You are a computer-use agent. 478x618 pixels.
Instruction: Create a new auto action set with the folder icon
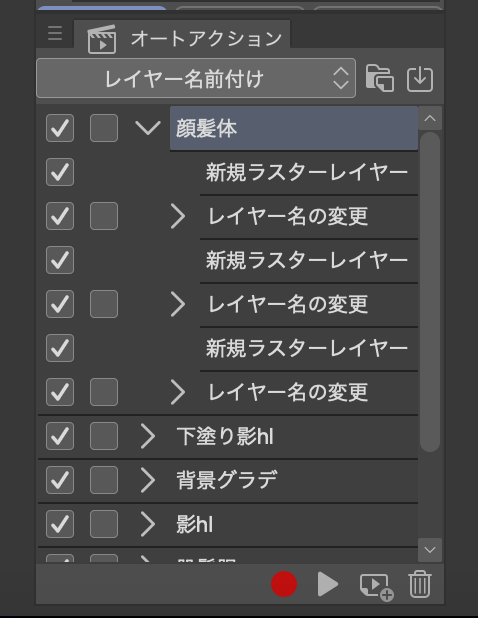click(x=380, y=78)
